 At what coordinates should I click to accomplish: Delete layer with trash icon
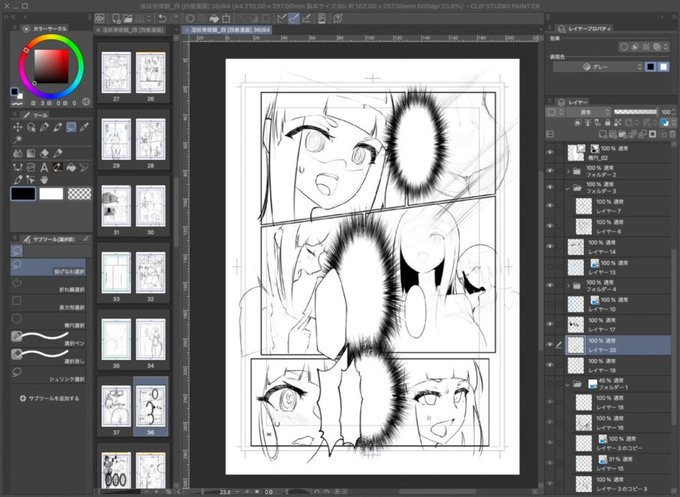click(672, 134)
